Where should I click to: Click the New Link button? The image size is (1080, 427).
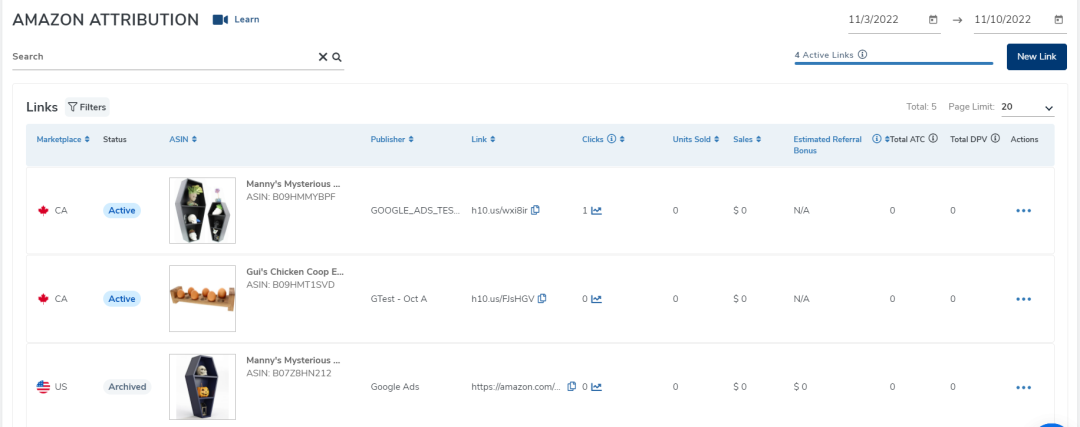pos(1036,57)
